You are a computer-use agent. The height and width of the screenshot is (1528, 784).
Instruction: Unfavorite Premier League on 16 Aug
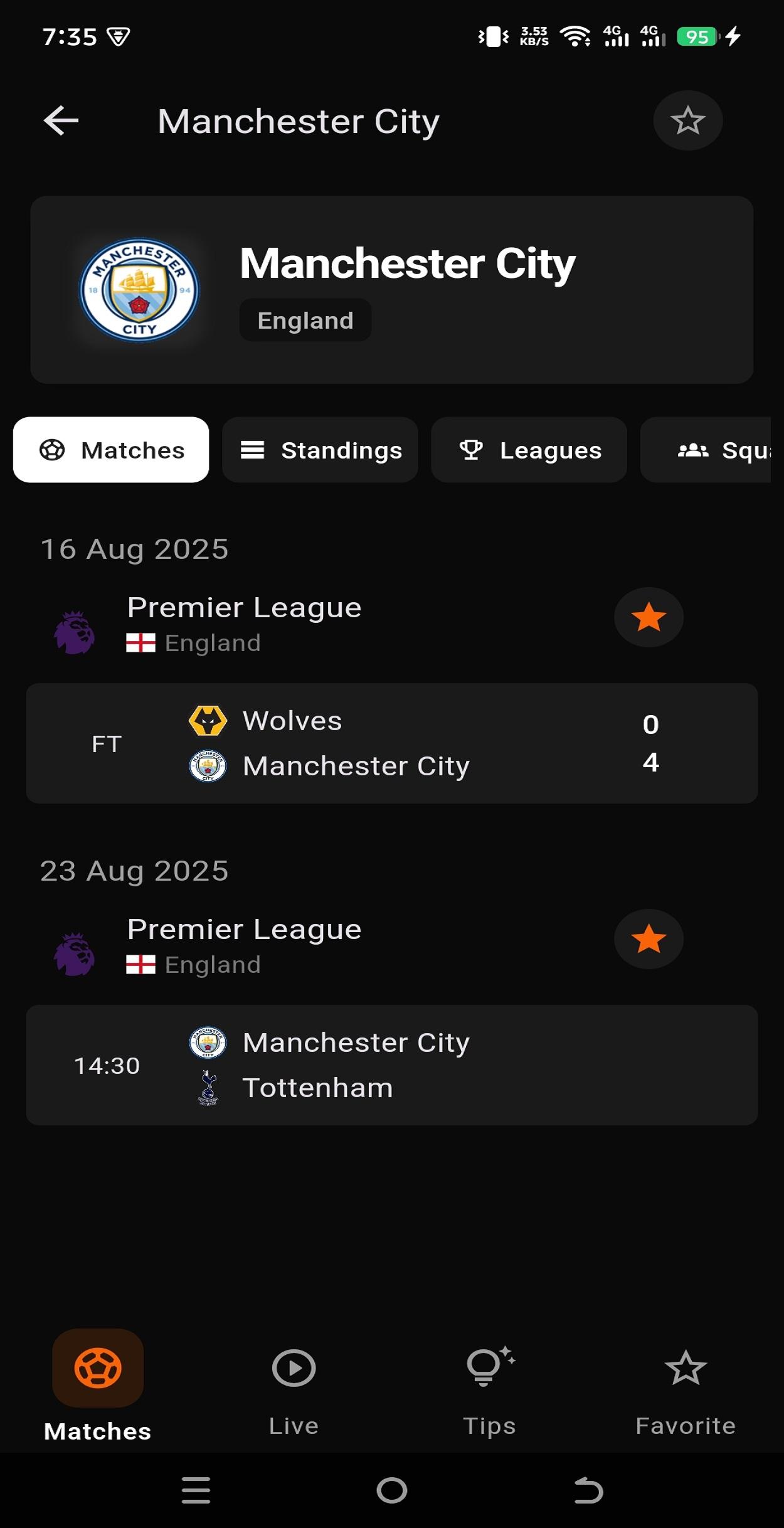[x=649, y=617]
